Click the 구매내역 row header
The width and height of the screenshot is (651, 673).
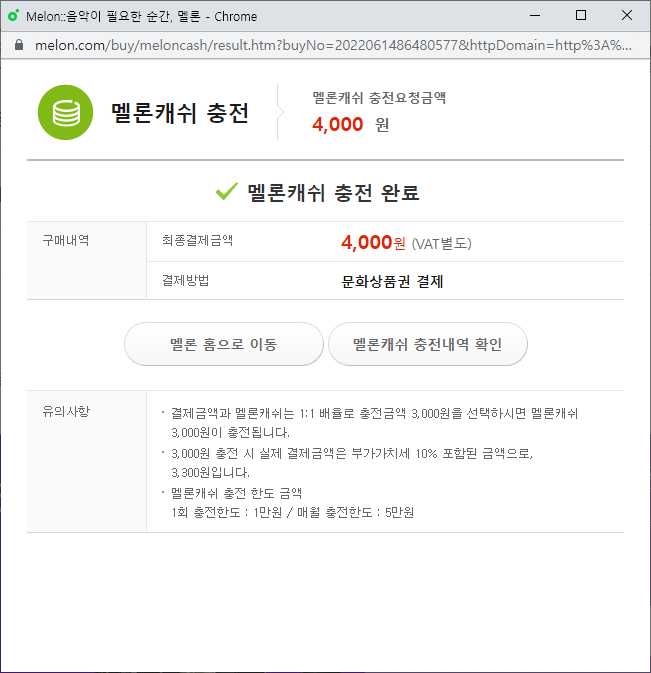pyautogui.click(x=66, y=240)
